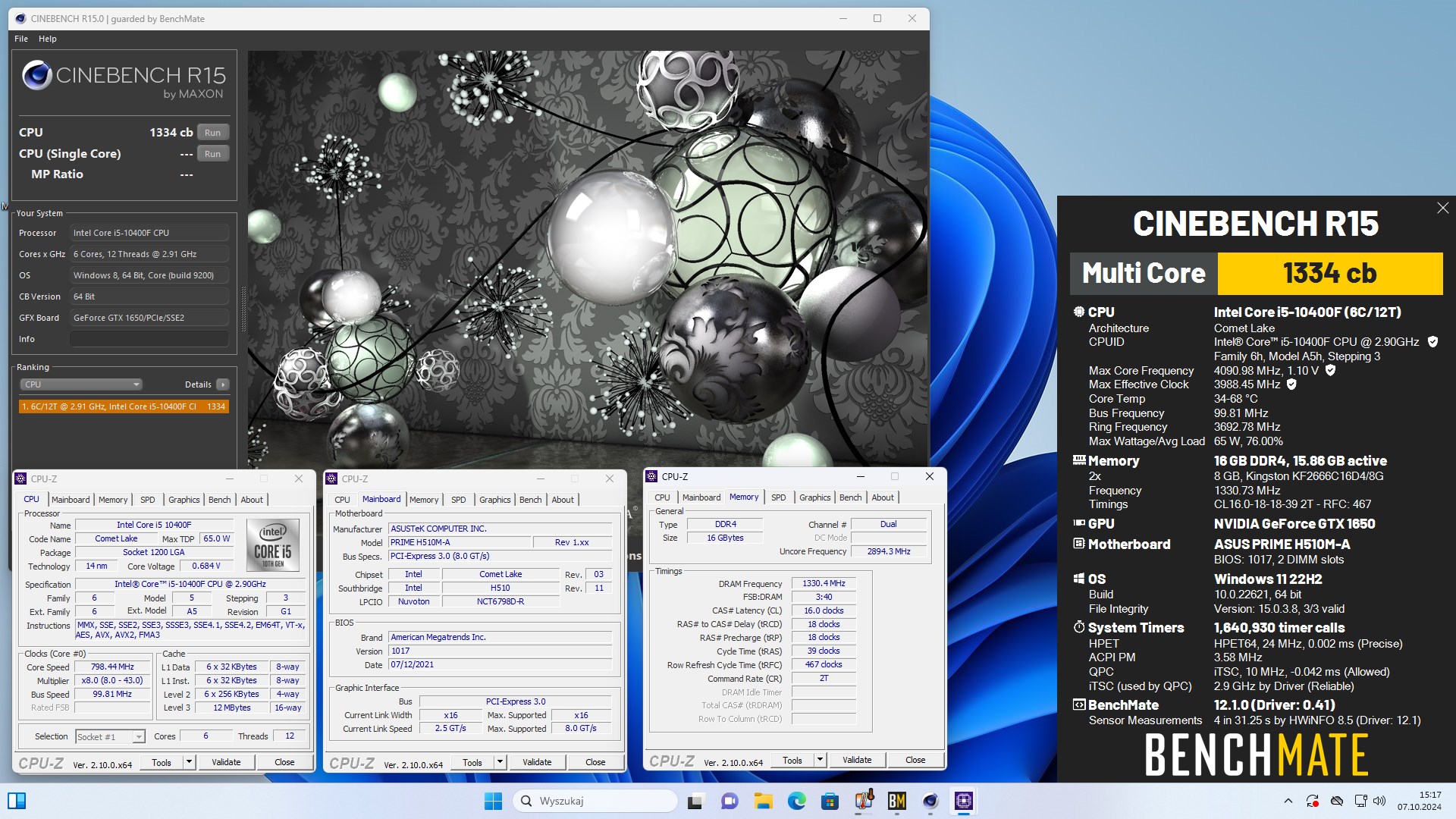The height and width of the screenshot is (819, 1456).
Task: Open File Explorer from the taskbar
Action: pyautogui.click(x=763, y=801)
